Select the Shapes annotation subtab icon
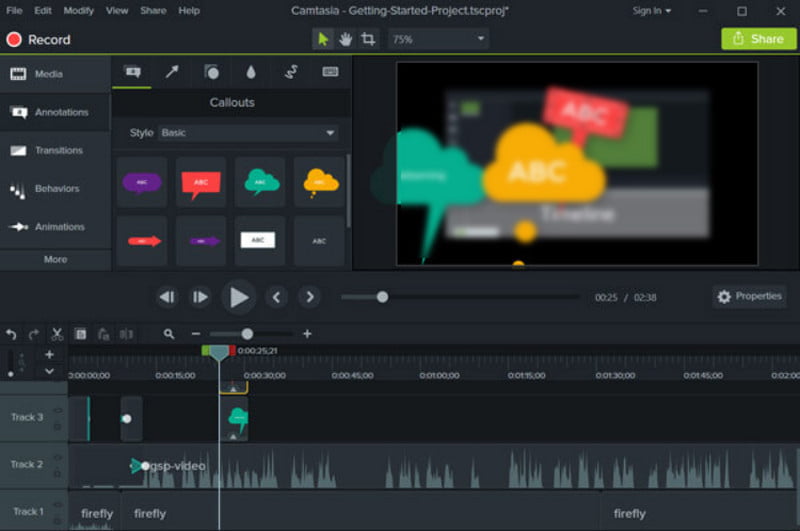Image resolution: width=800 pixels, height=531 pixels. (211, 72)
